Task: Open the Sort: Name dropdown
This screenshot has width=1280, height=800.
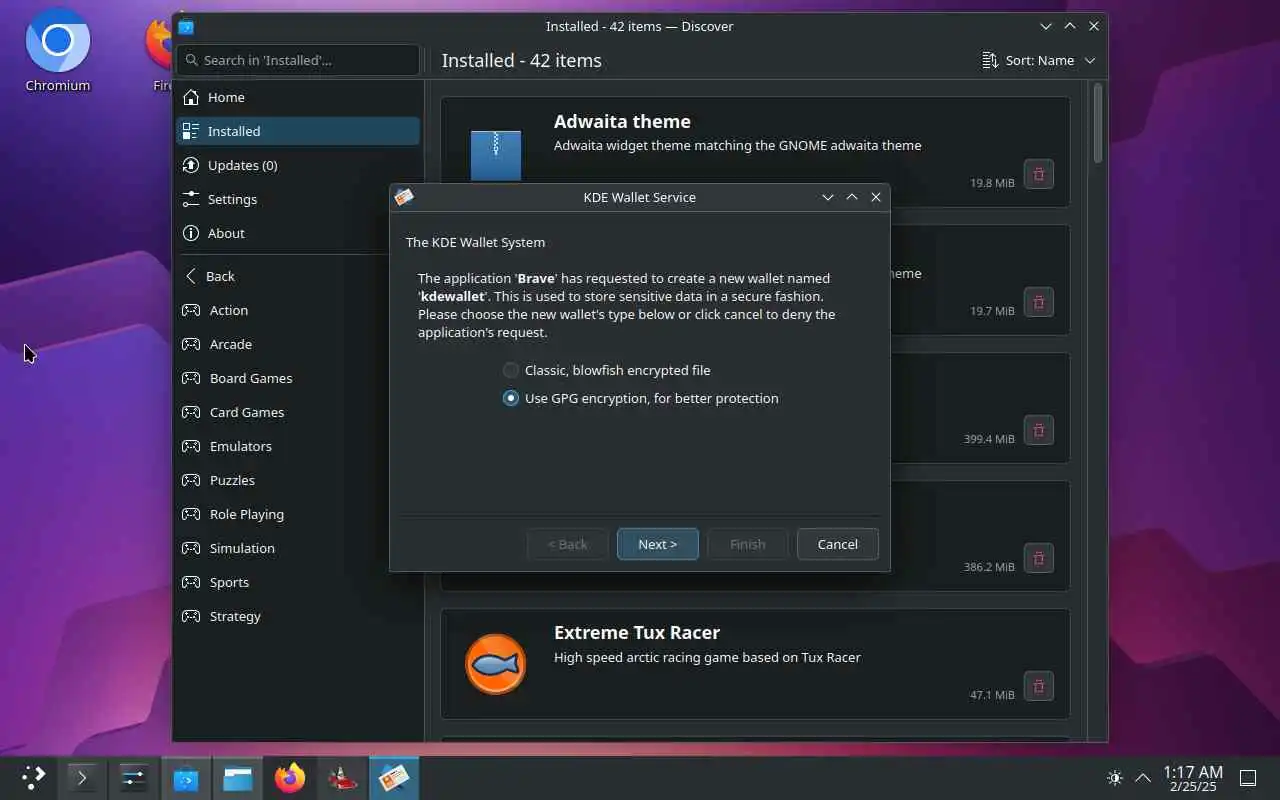Action: (x=1039, y=60)
